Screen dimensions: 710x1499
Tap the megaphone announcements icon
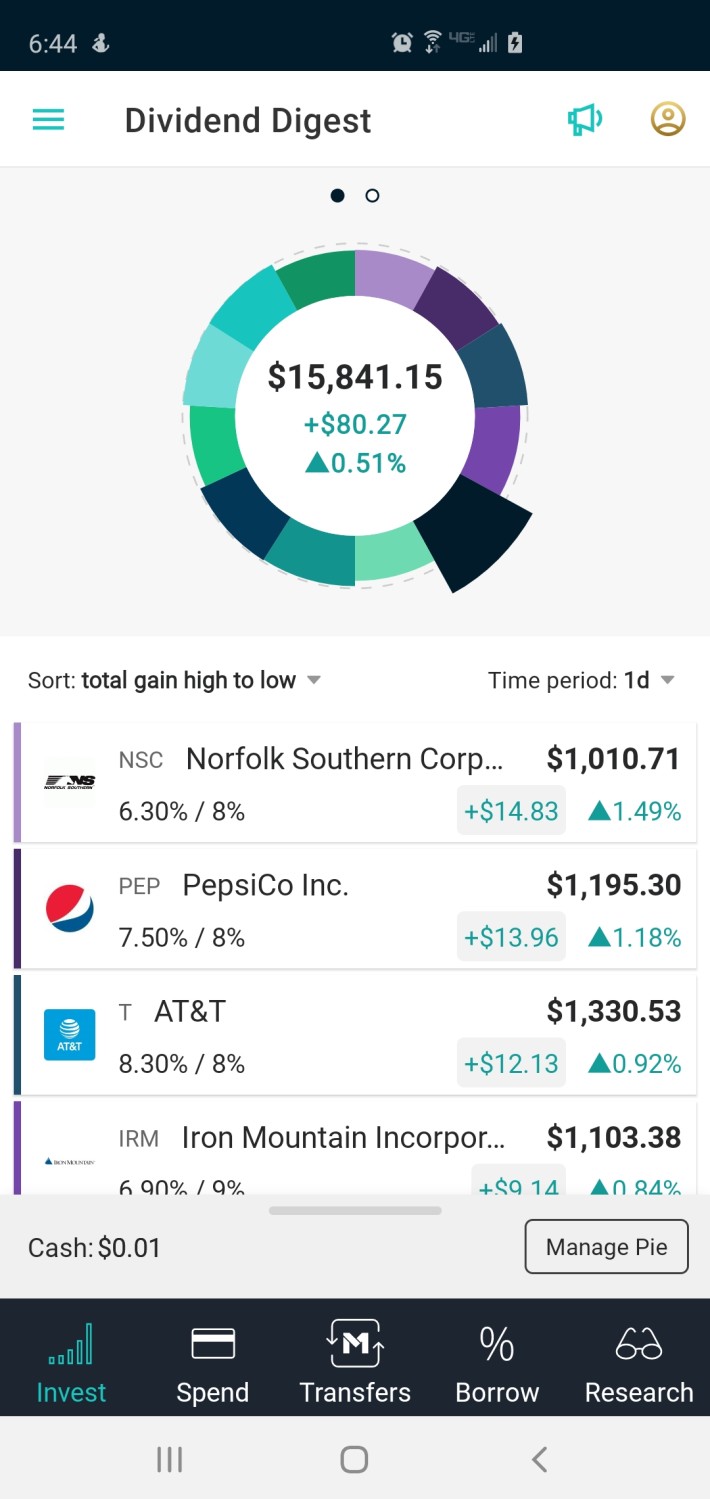pos(585,121)
